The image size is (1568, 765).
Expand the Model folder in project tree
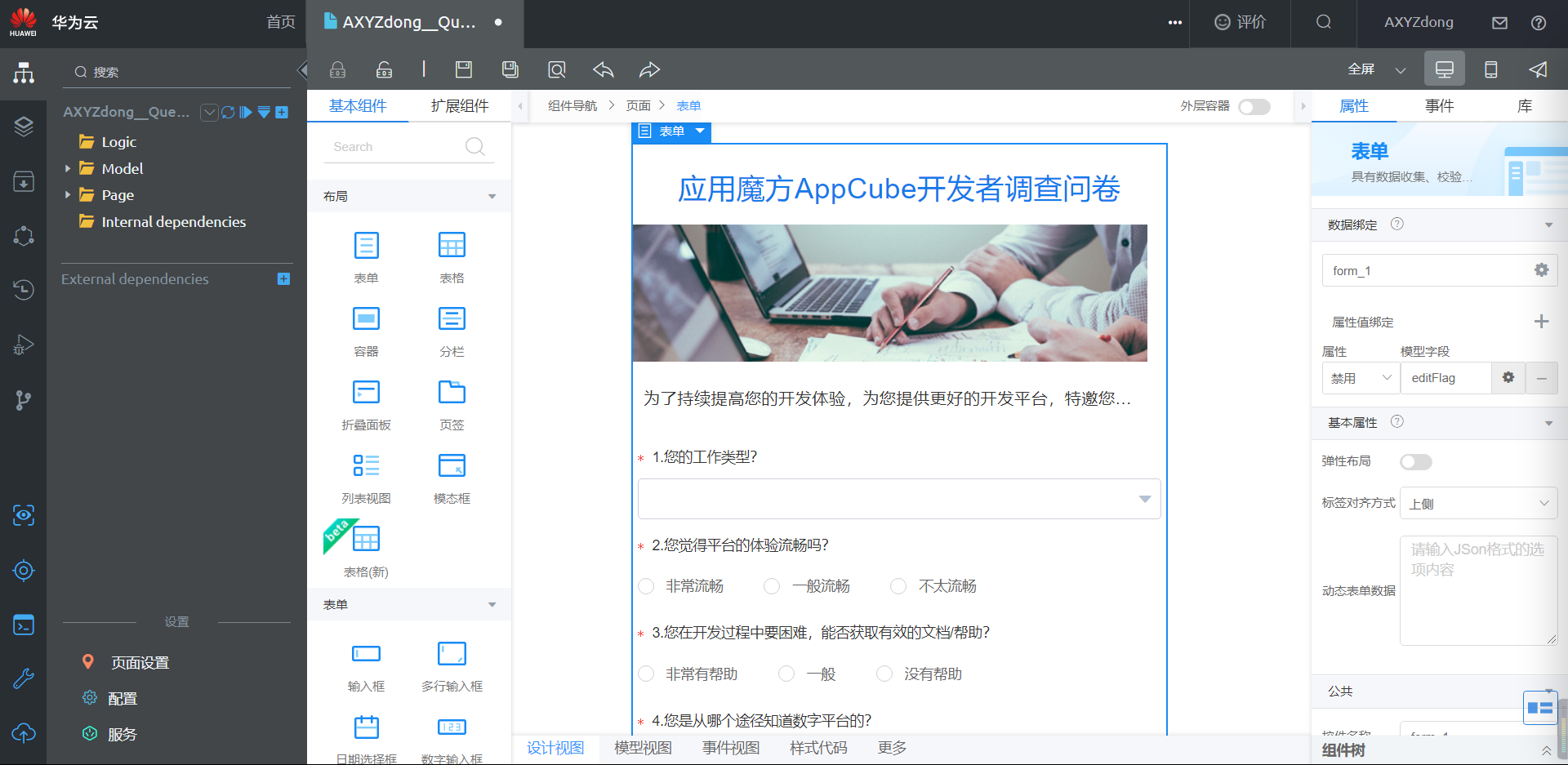[68, 169]
